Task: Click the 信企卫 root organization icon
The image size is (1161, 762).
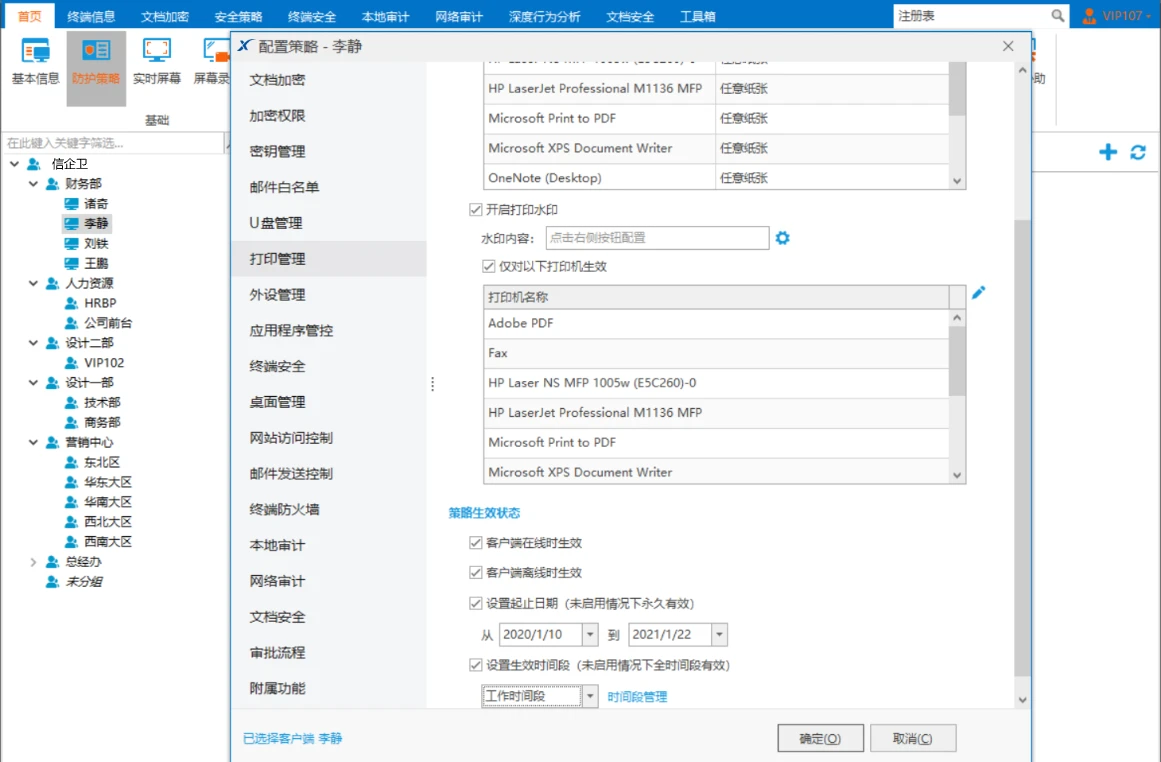Action: coord(34,164)
